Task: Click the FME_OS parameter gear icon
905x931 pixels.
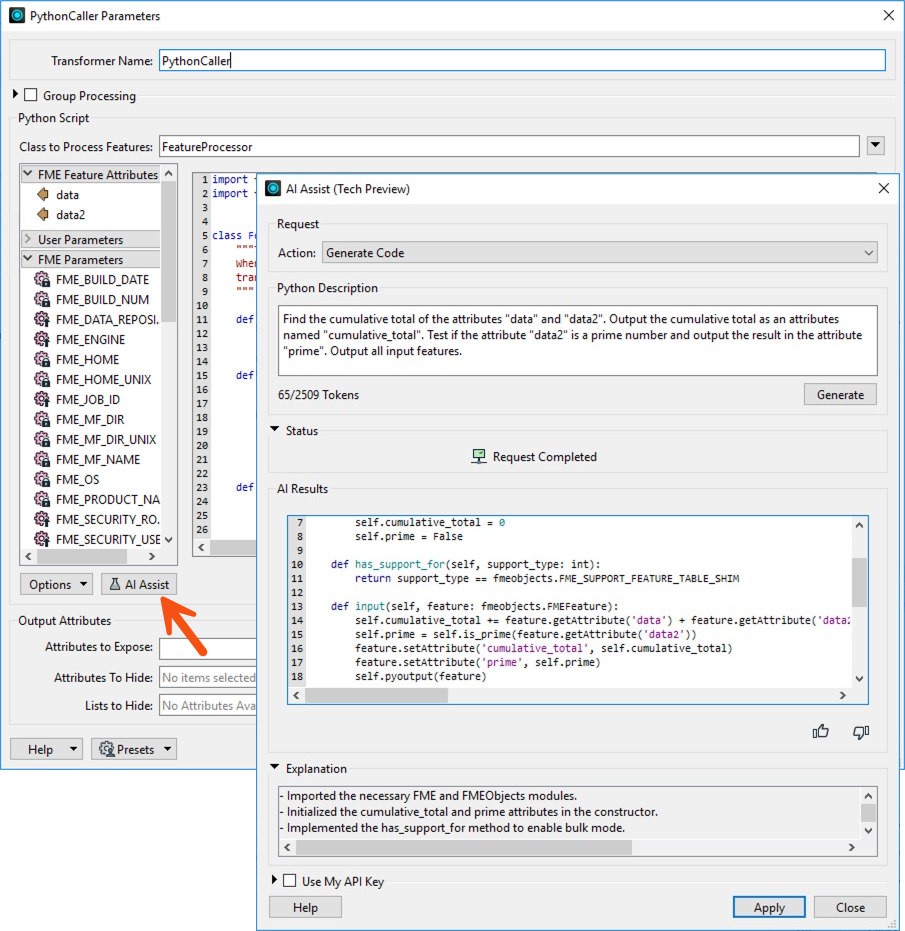Action: pos(42,480)
